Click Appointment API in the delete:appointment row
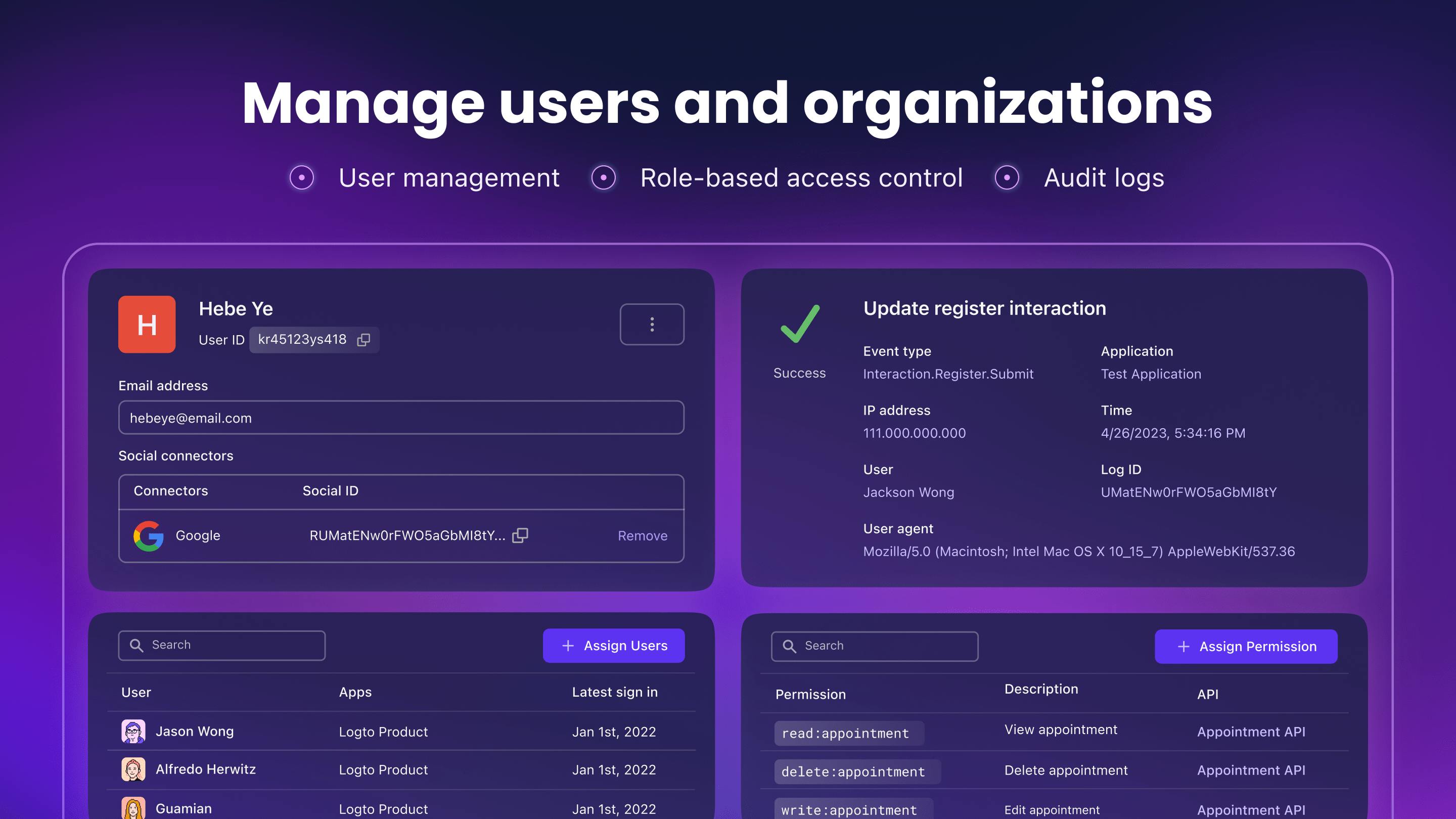This screenshot has height=819, width=1456. [1251, 770]
